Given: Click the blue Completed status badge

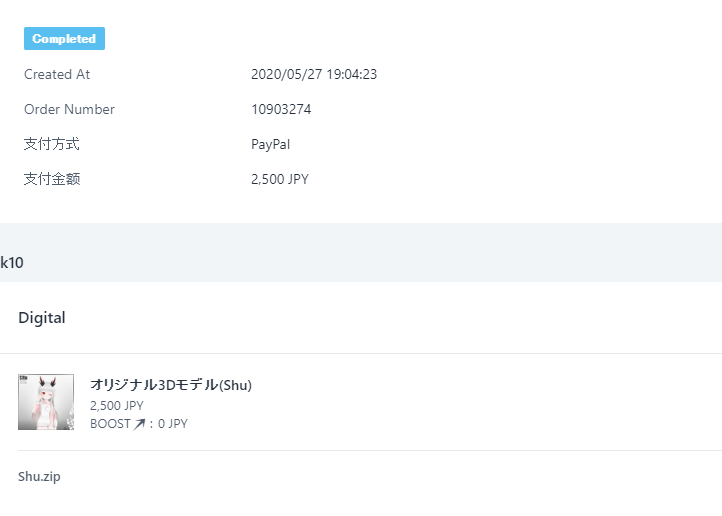Looking at the screenshot, I should point(64,39).
